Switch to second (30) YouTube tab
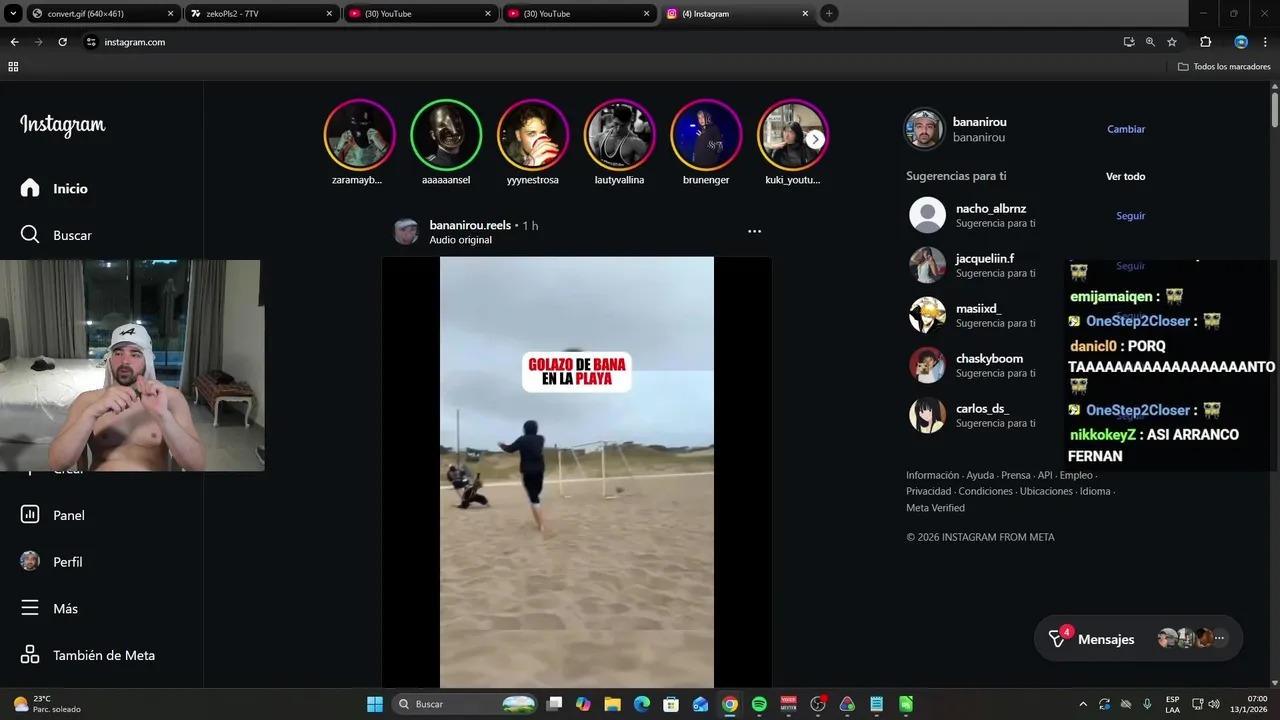 pos(580,14)
